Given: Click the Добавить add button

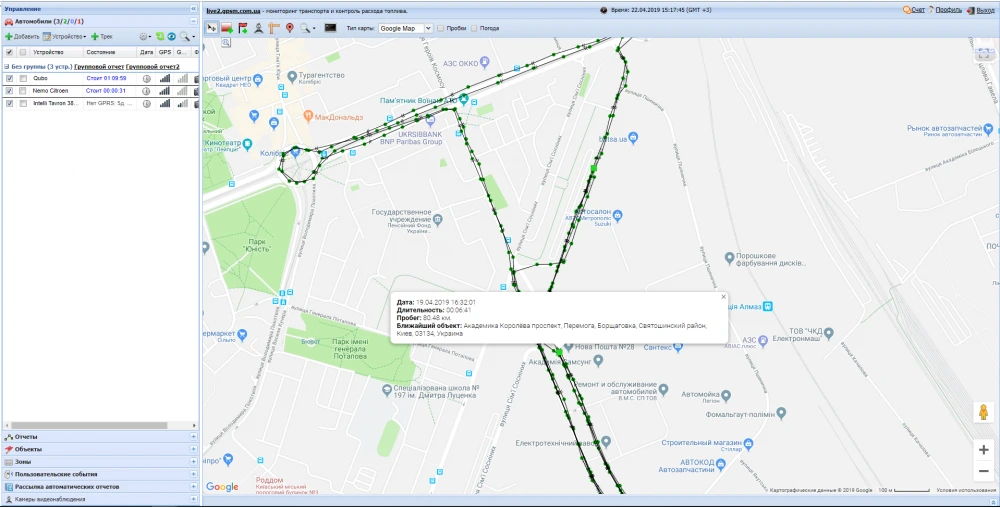Looking at the screenshot, I should click(x=23, y=36).
